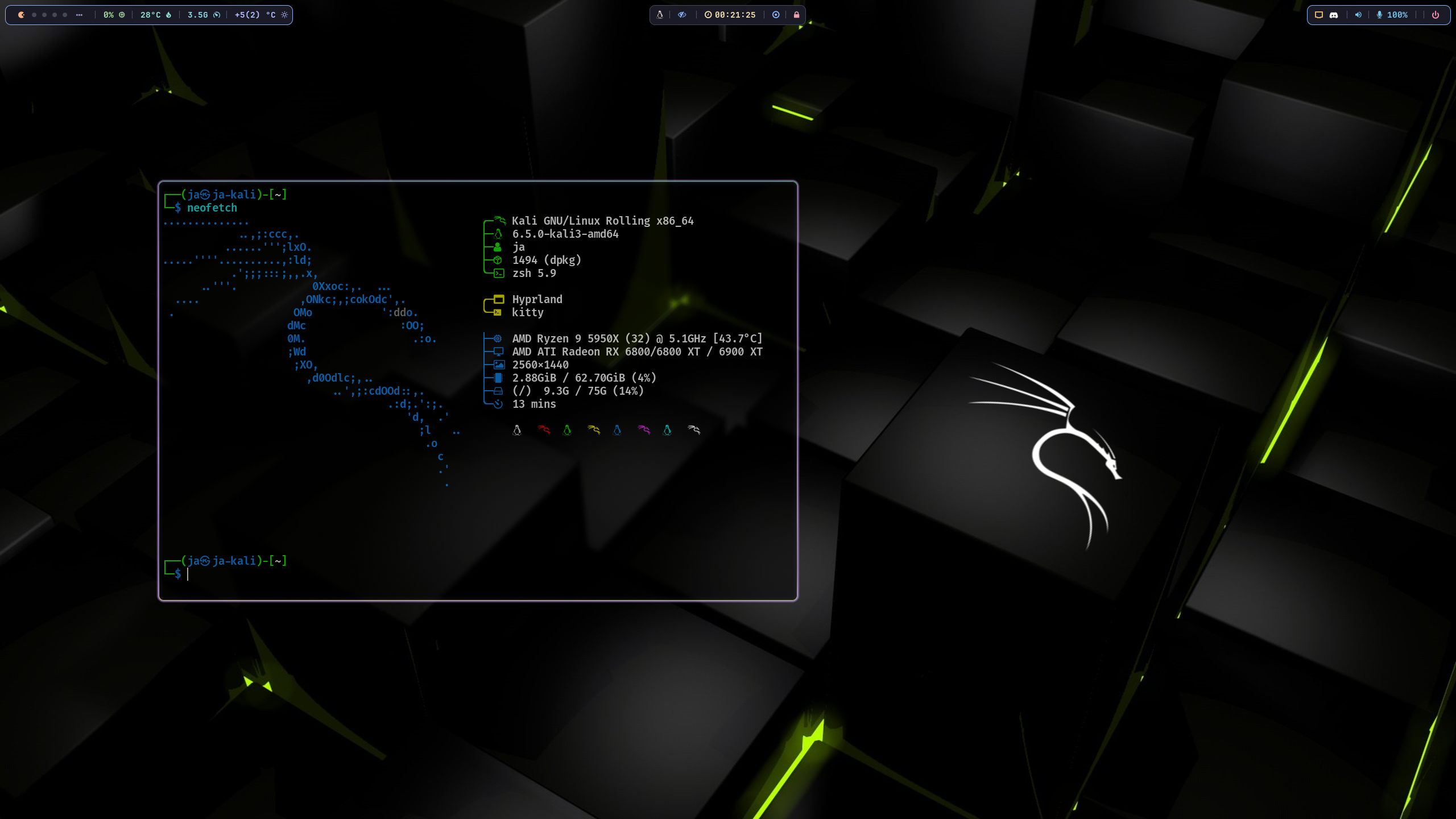Click the AMD Ryzen 9 5950X line

click(637, 338)
